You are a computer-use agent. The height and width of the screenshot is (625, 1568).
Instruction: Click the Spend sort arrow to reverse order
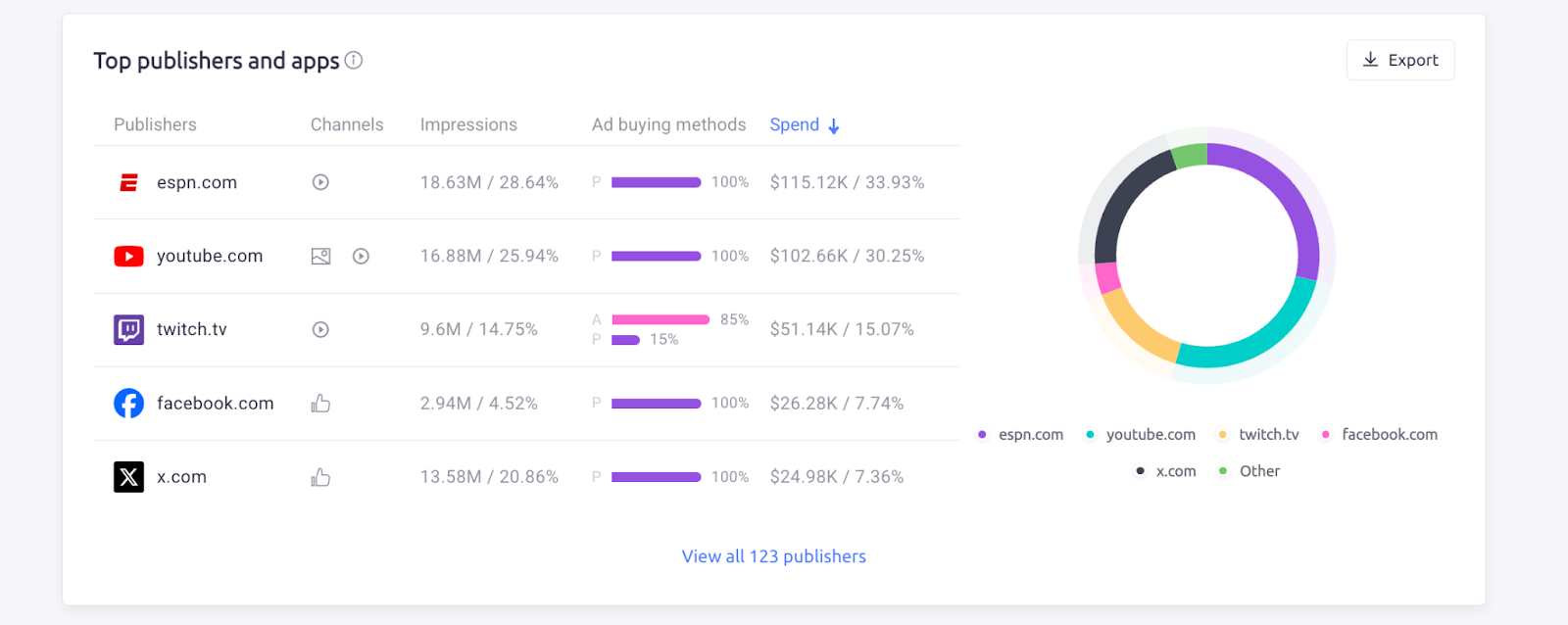point(833,125)
